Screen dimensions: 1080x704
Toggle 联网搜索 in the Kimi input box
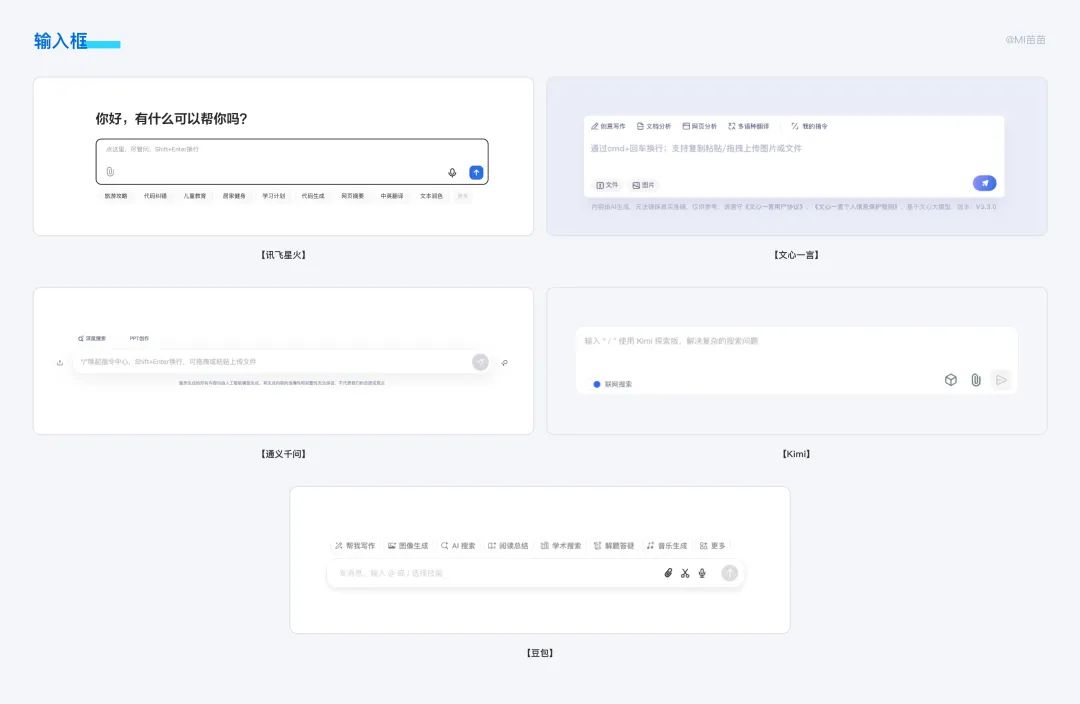(612, 384)
